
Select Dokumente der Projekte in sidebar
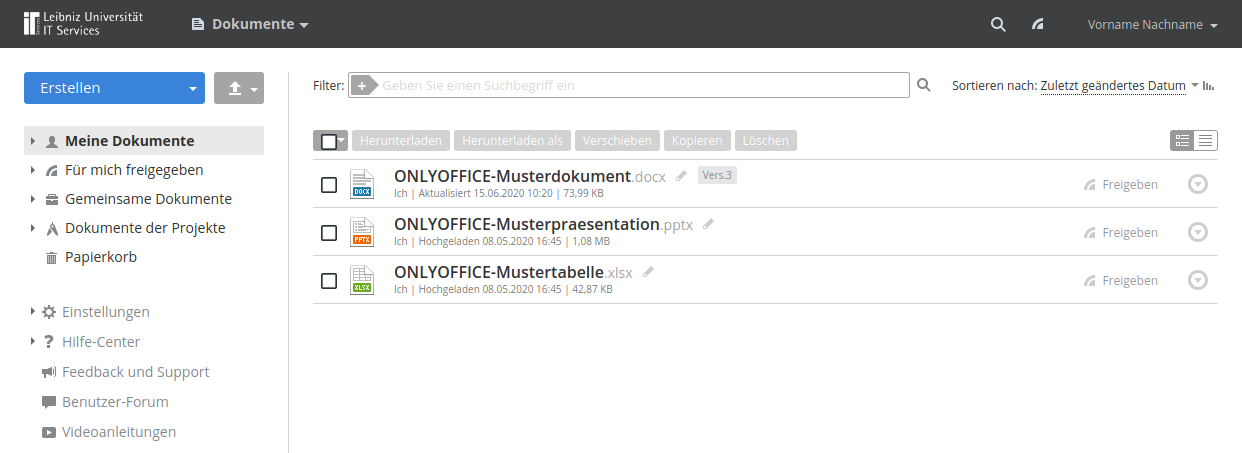(145, 228)
